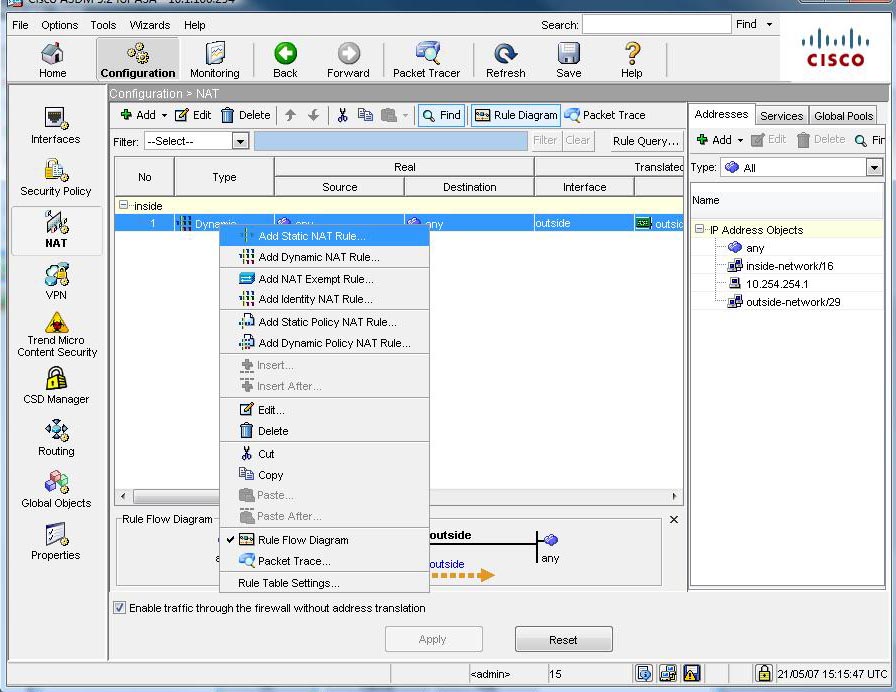Choose Add Dynamic NAT Rule
This screenshot has width=896, height=692.
pyautogui.click(x=324, y=257)
